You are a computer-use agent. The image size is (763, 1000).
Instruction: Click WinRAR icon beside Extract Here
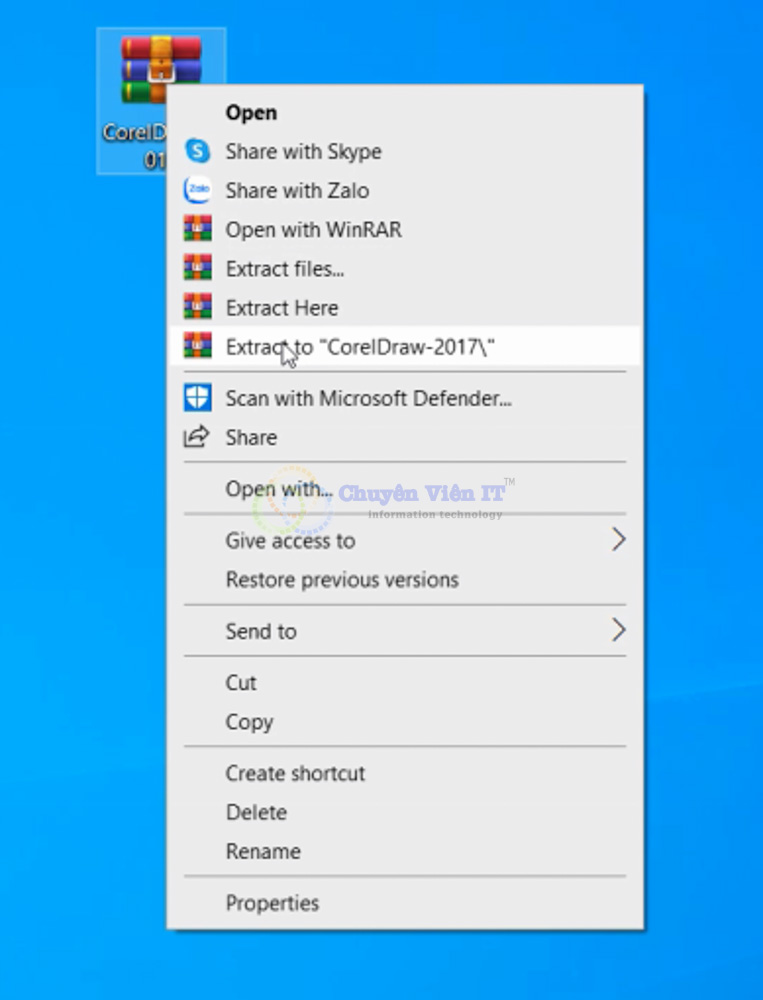tap(198, 308)
